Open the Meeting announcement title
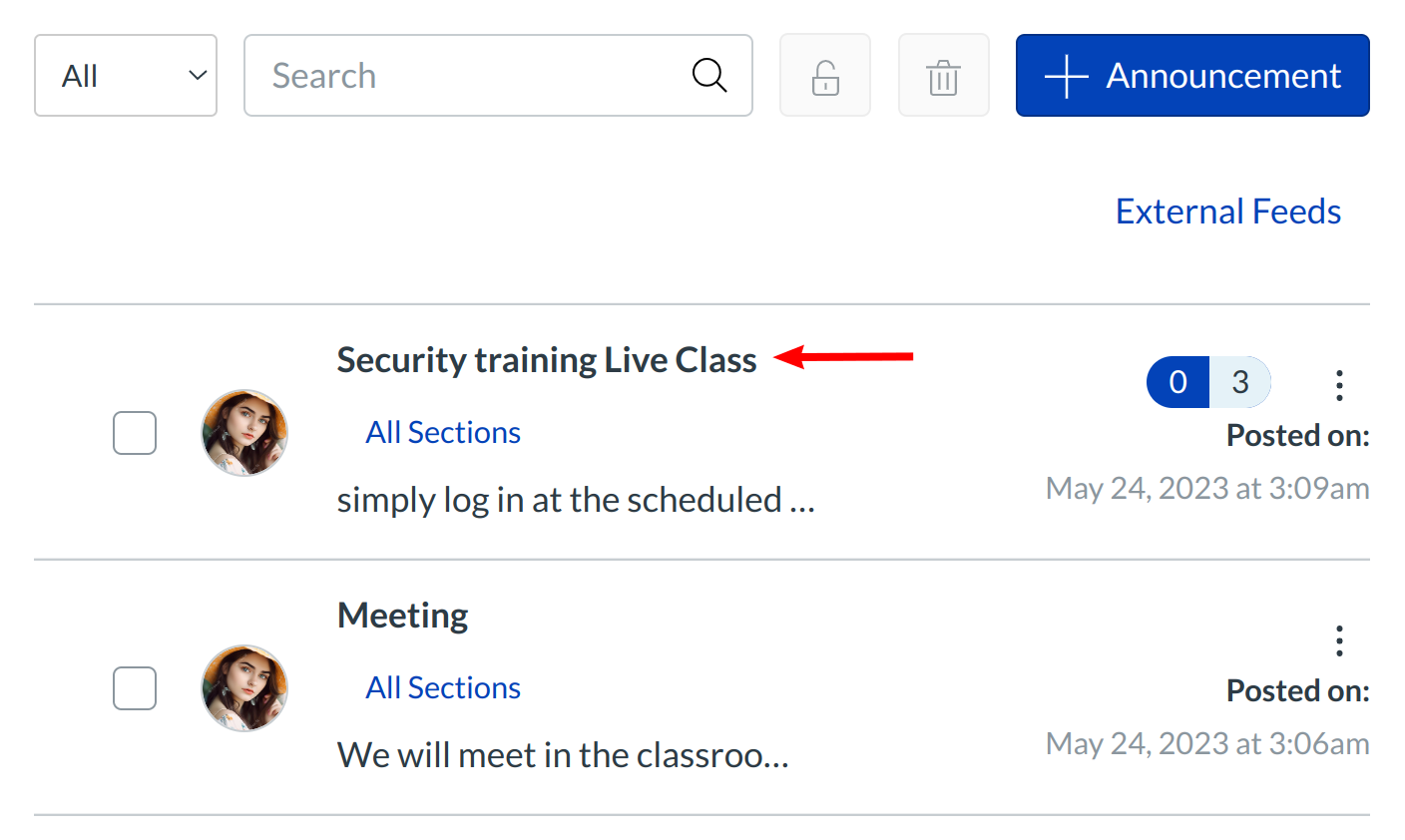The width and height of the screenshot is (1405, 840). (x=402, y=616)
